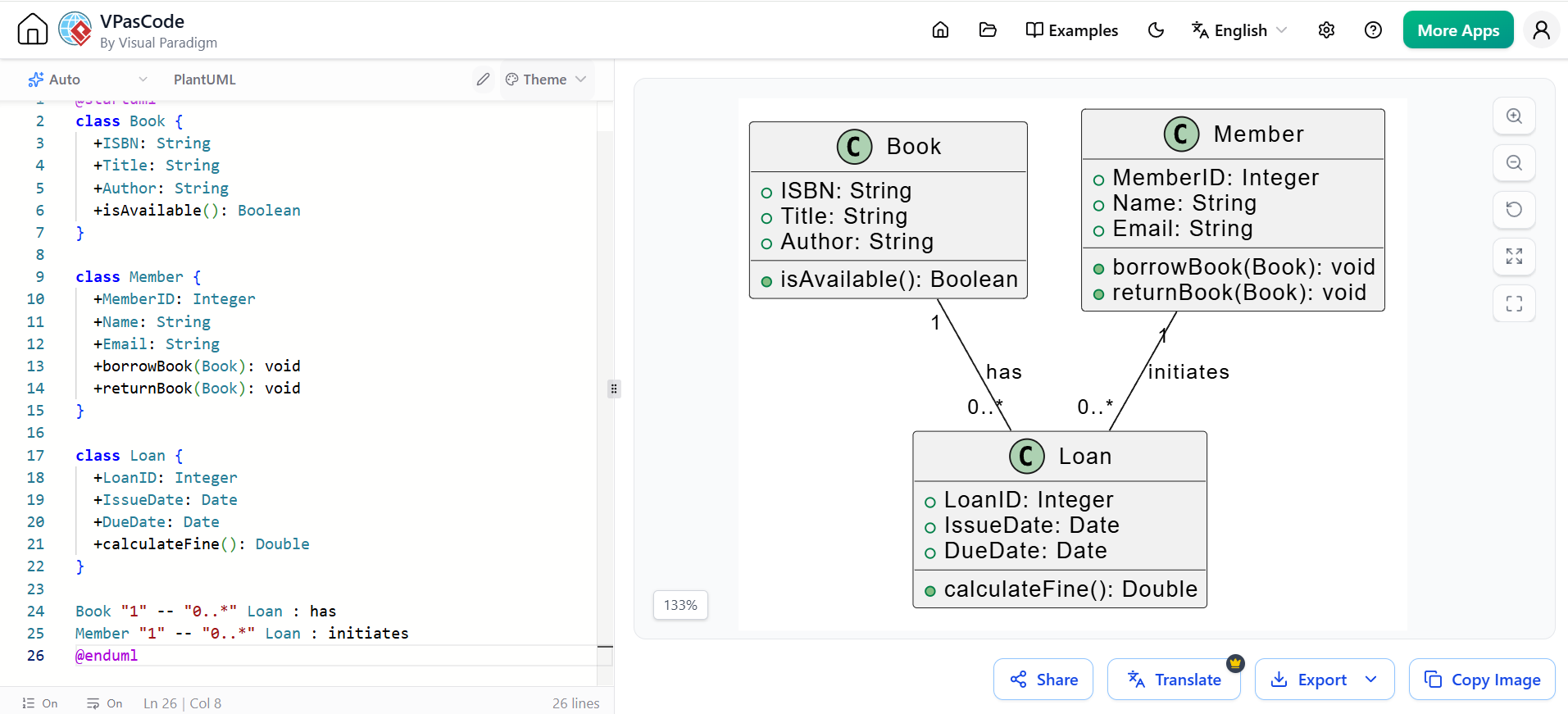The image size is (1568, 714).
Task: Click the Member initiates Loan code line 25
Action: (242, 634)
